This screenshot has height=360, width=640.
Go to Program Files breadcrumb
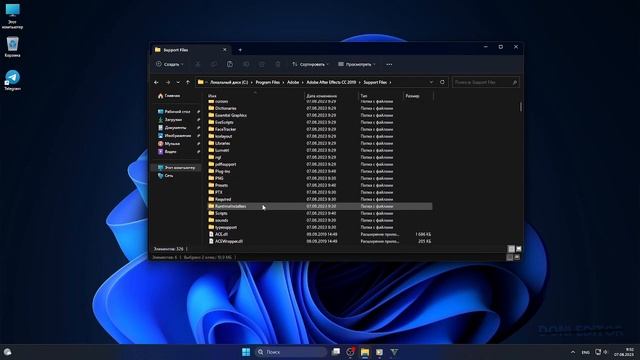click(268, 82)
